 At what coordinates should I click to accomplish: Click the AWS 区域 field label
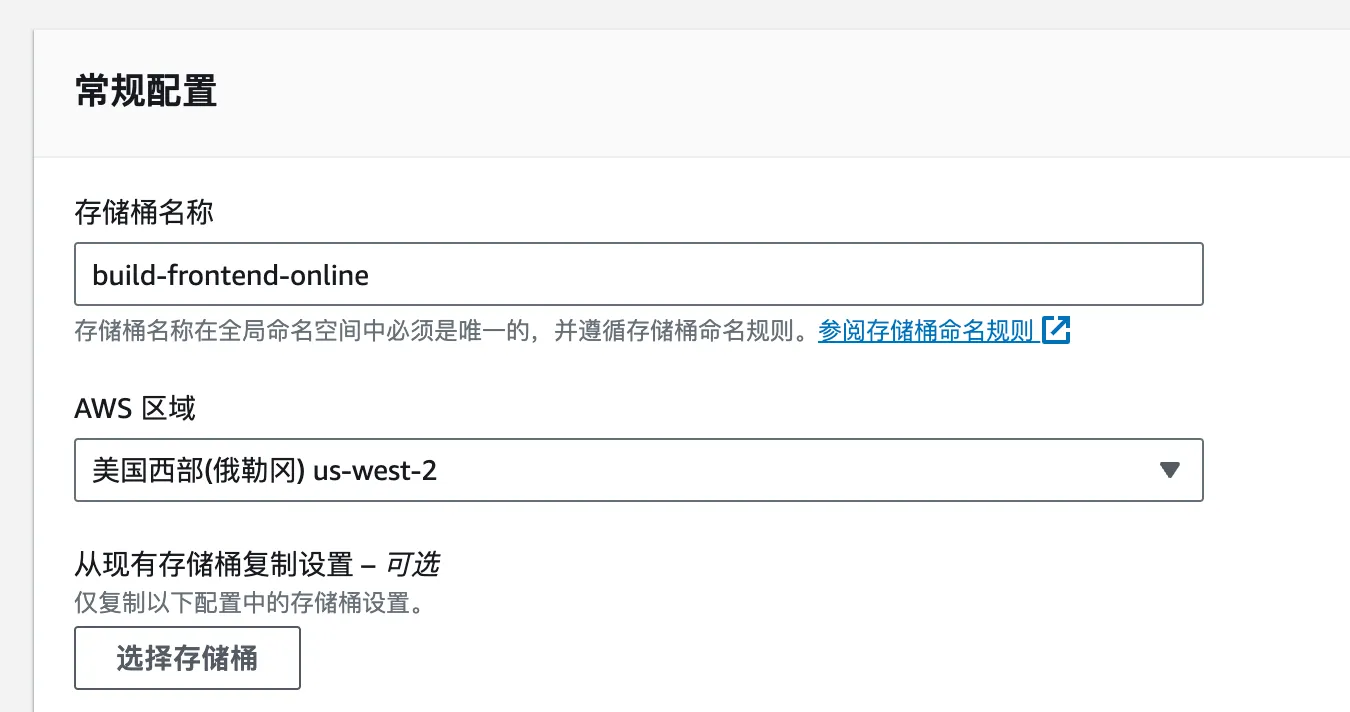[135, 408]
